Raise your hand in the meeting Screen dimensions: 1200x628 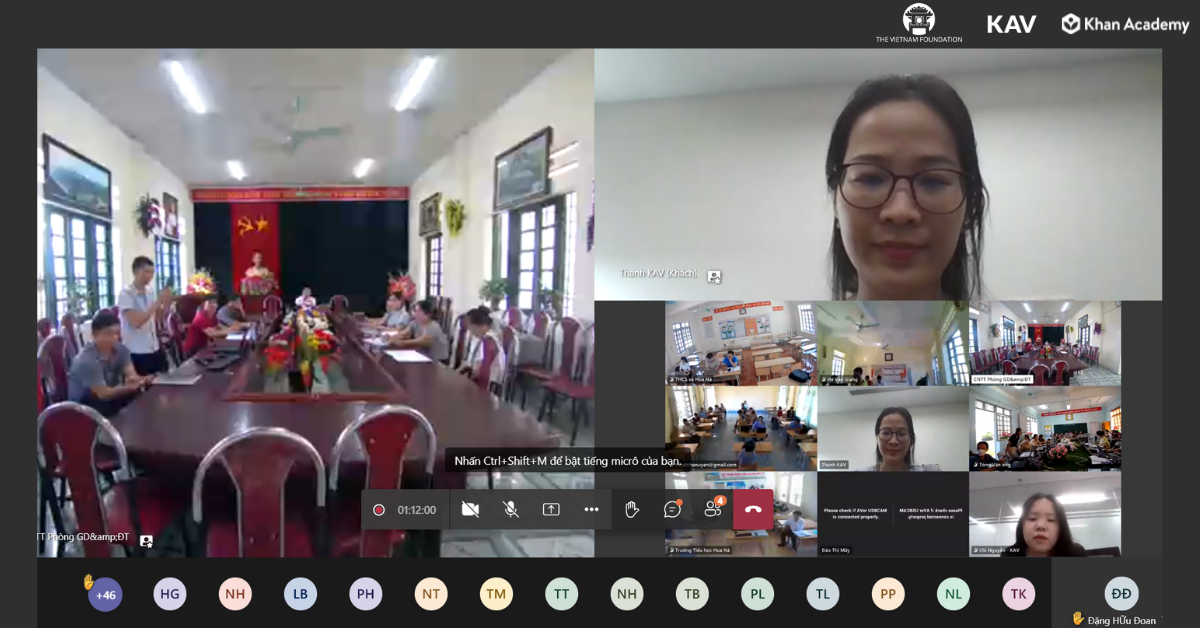tap(632, 510)
